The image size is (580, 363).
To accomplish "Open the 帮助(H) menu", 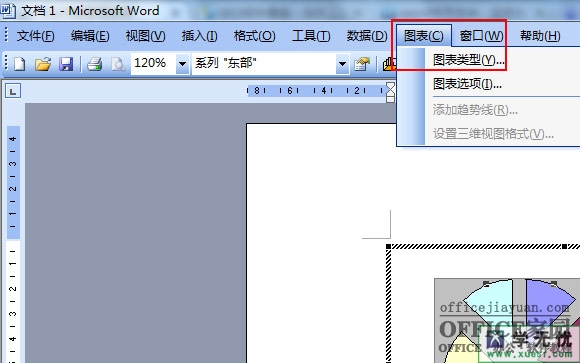I will point(540,36).
